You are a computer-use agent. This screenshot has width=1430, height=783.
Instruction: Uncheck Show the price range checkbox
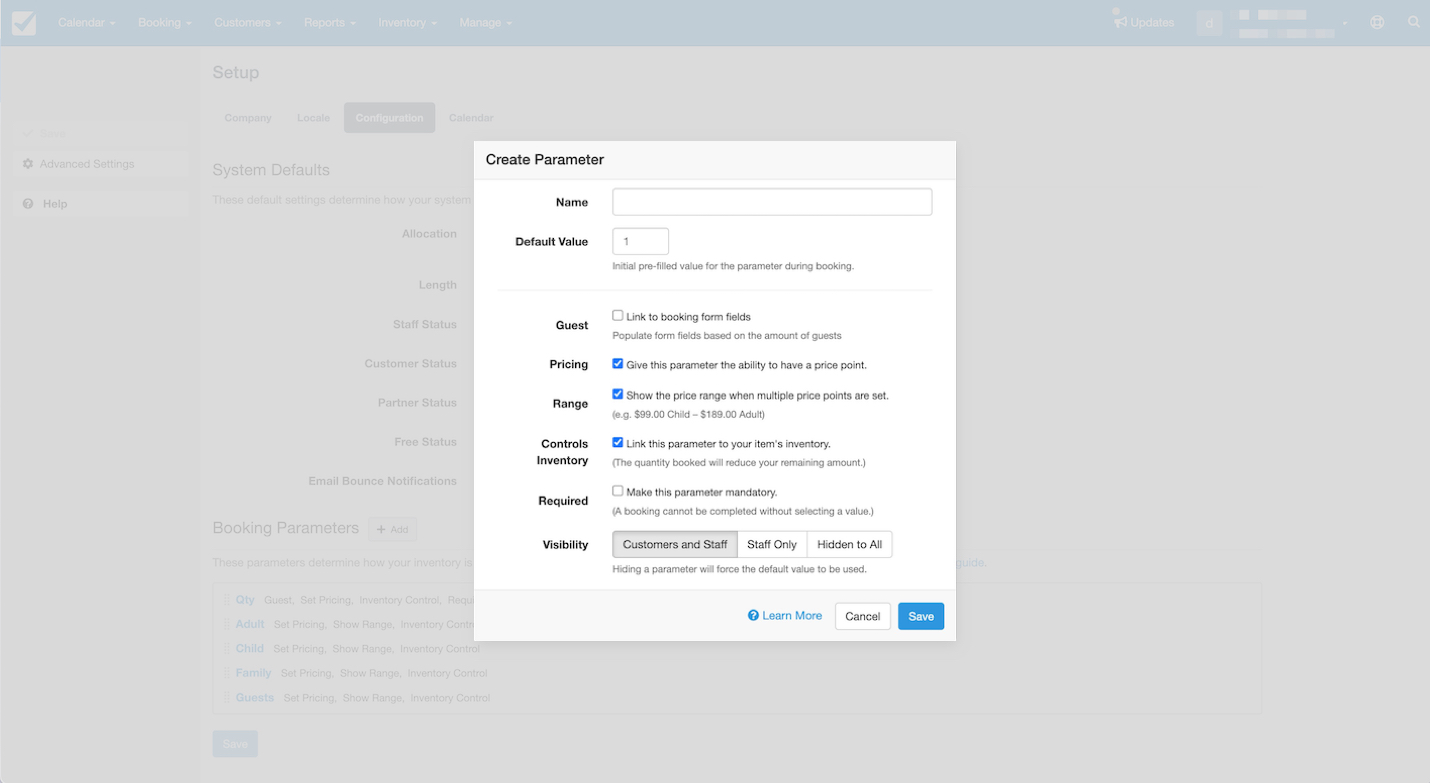tap(618, 395)
